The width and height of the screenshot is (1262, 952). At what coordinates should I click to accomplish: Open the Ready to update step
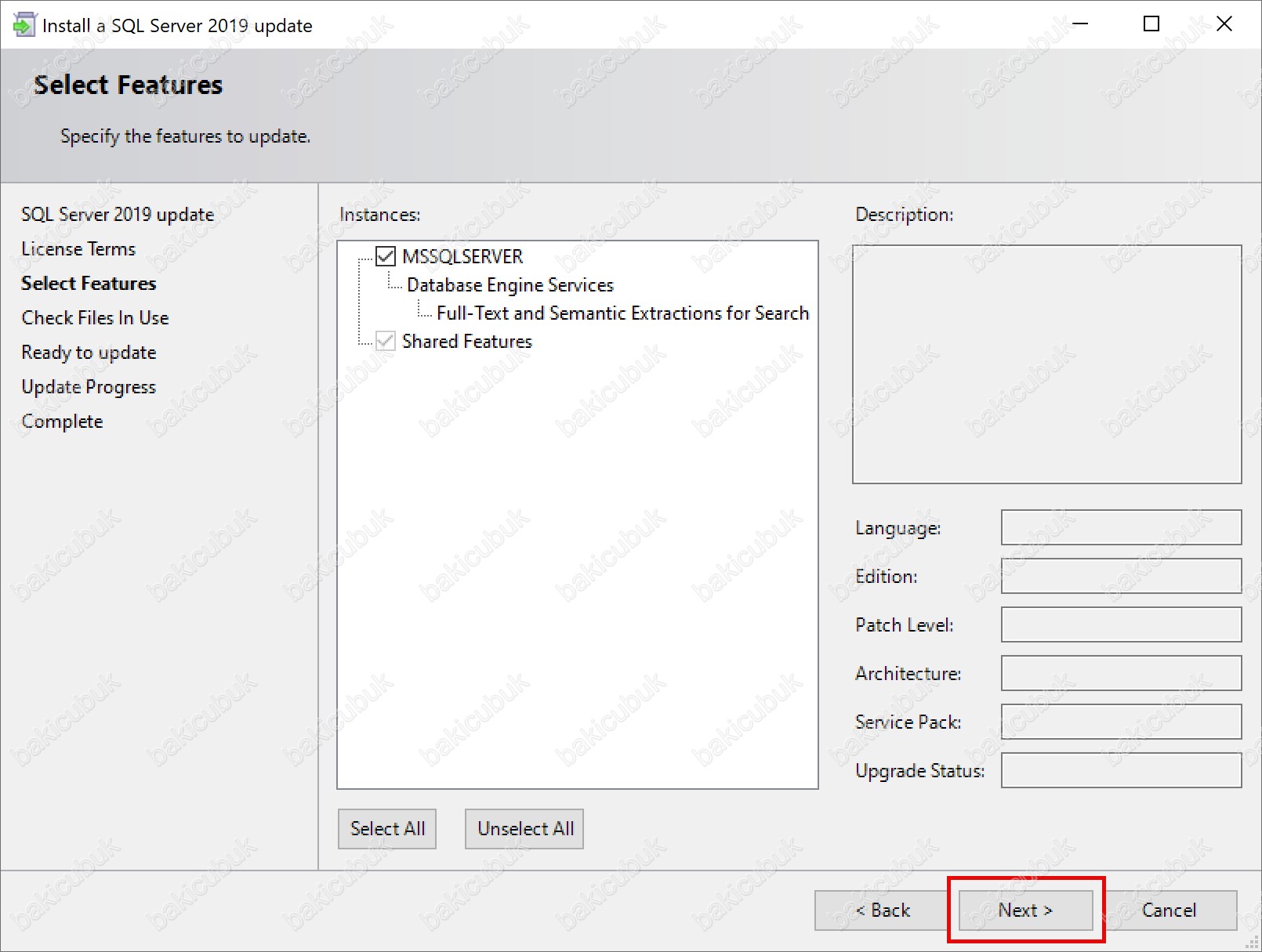(89, 353)
